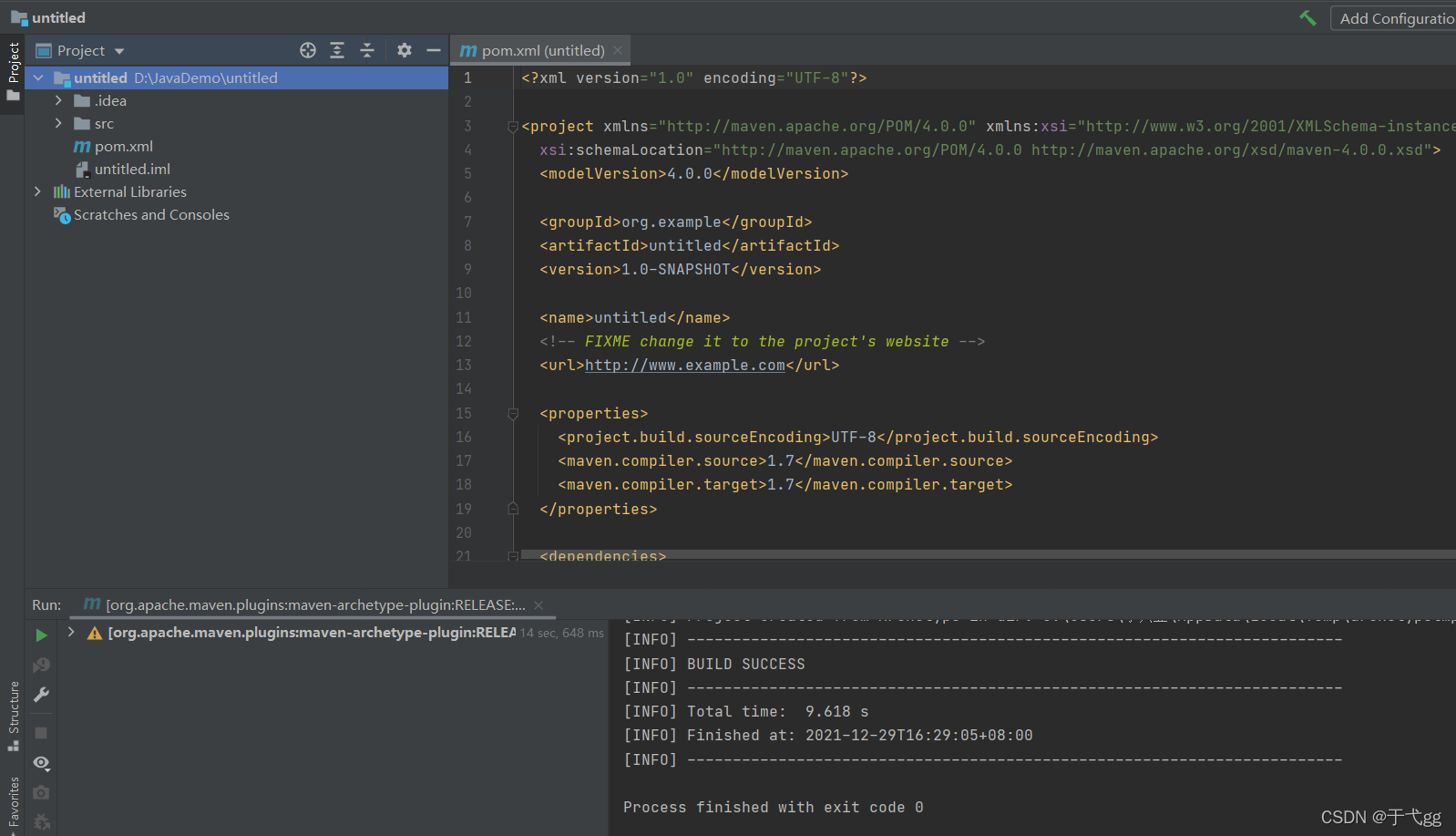The width and height of the screenshot is (1456, 836).
Task: Click the editor horizontal scrollbar
Action: tap(989, 554)
